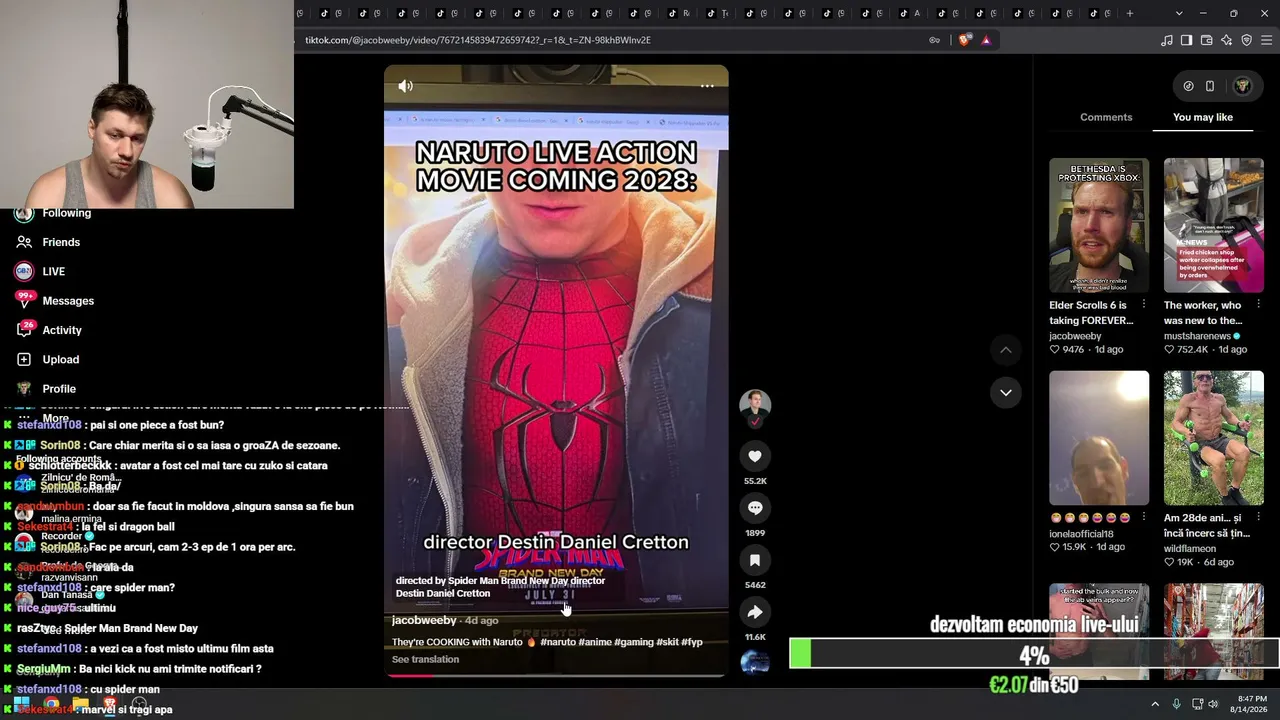Open jacobweeby's avatar beside the video
The image size is (1280, 720).
[755, 405]
